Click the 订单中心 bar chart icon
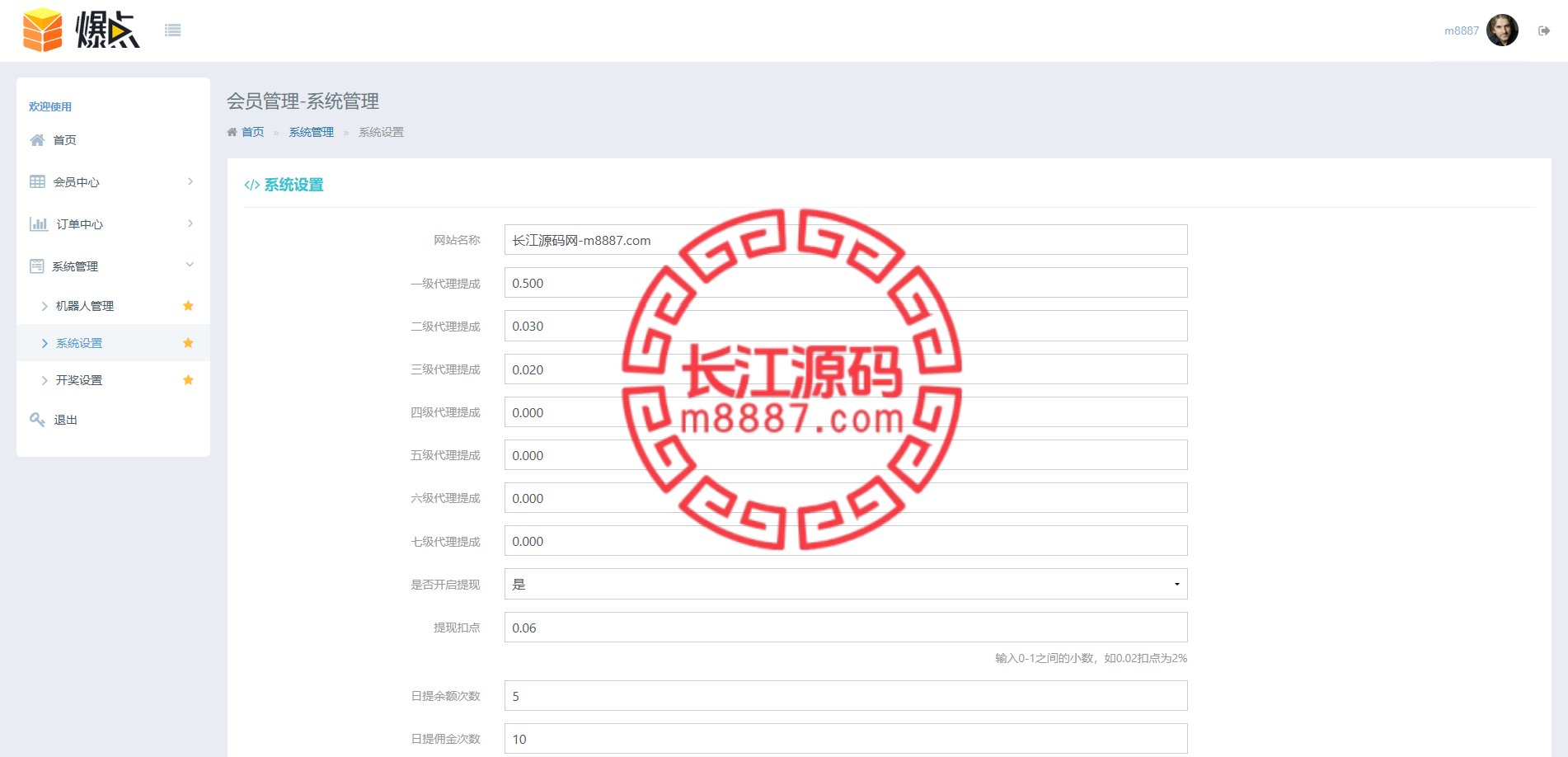This screenshot has height=757, width=1568. point(38,224)
